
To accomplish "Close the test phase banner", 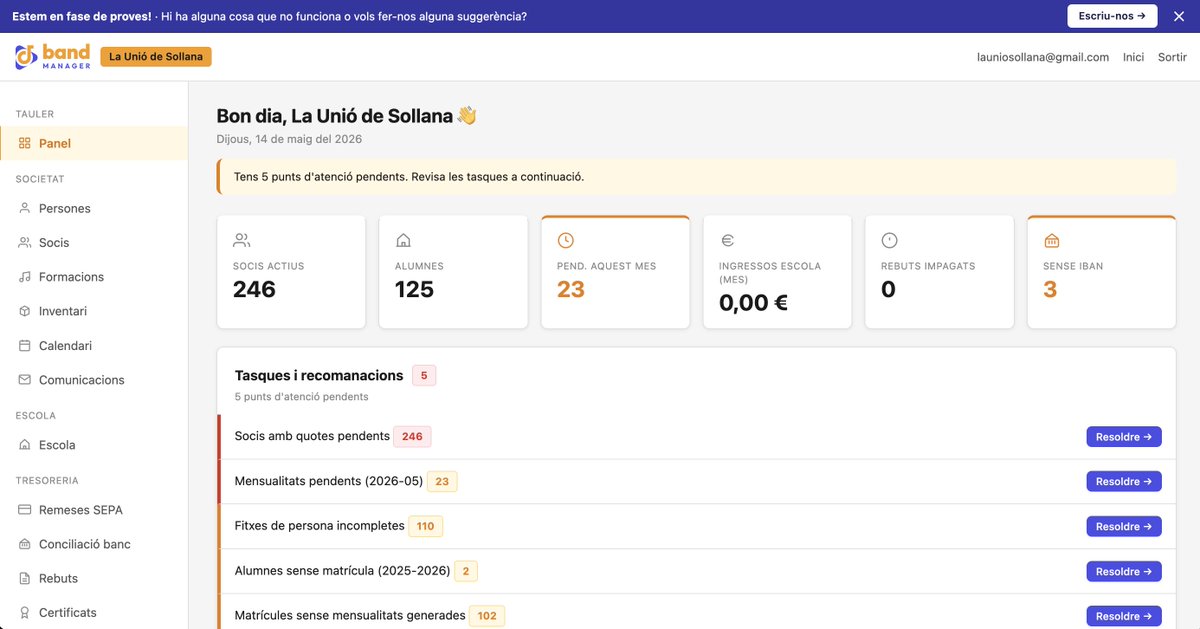I will (x=1178, y=16).
